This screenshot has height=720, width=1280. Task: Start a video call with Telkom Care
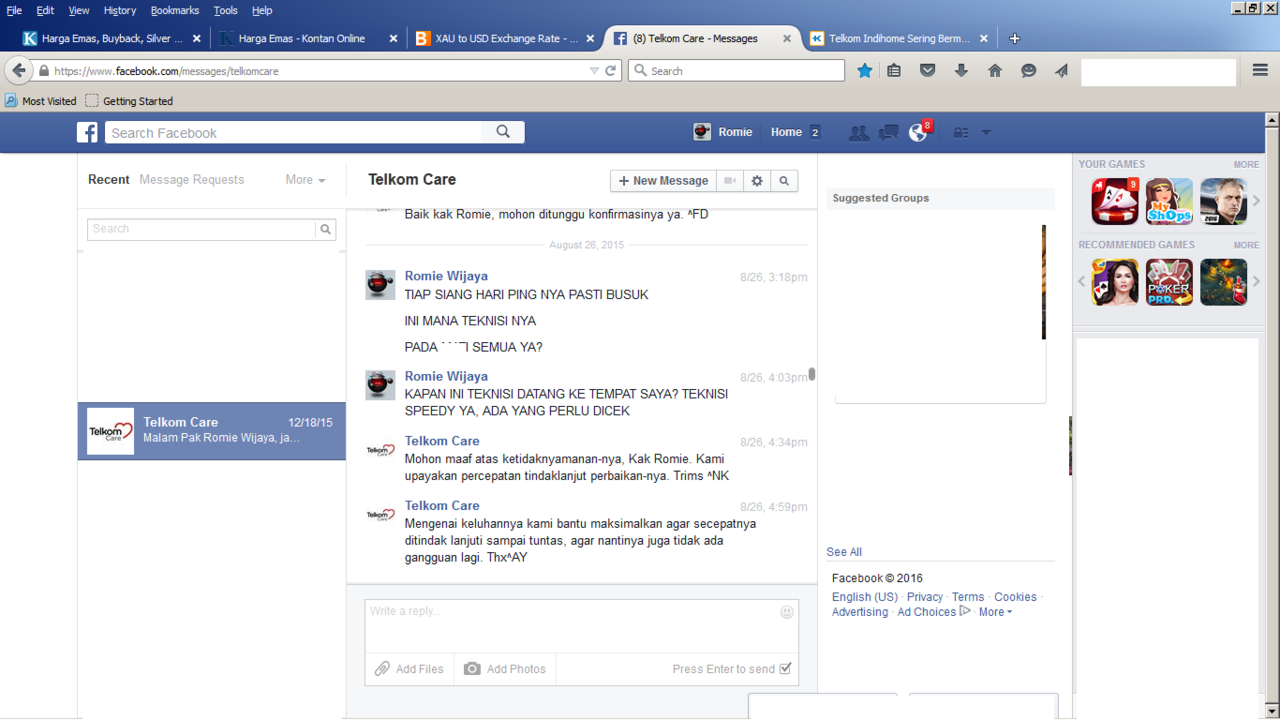pos(730,181)
